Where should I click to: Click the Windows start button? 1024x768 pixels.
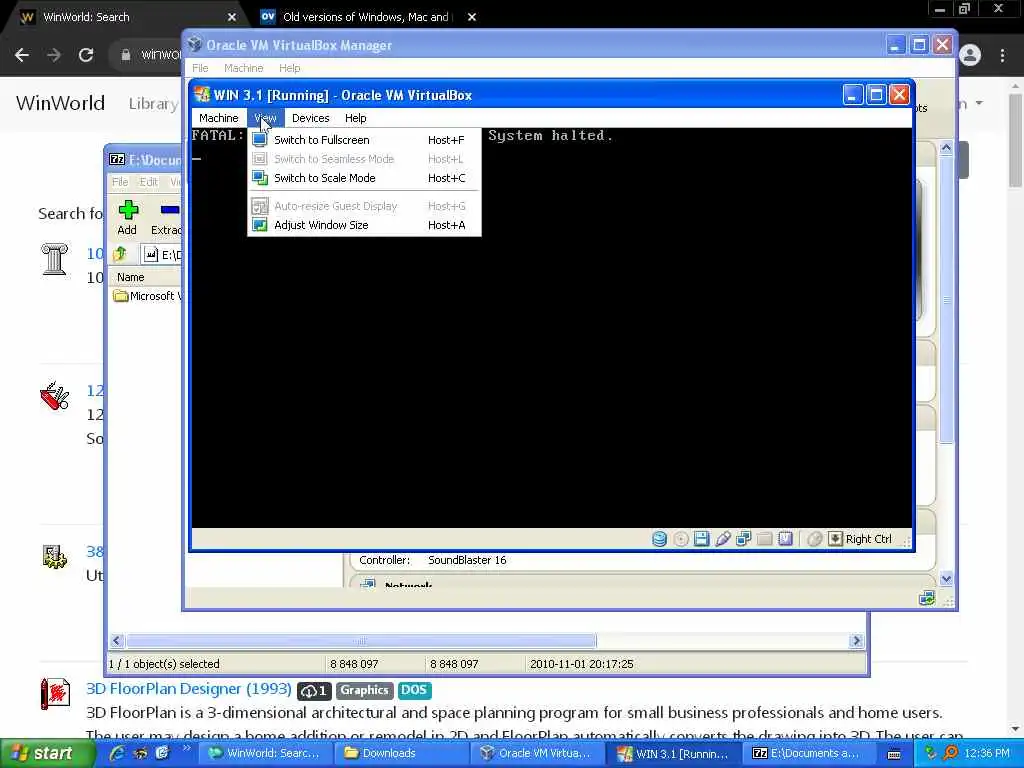(44, 754)
